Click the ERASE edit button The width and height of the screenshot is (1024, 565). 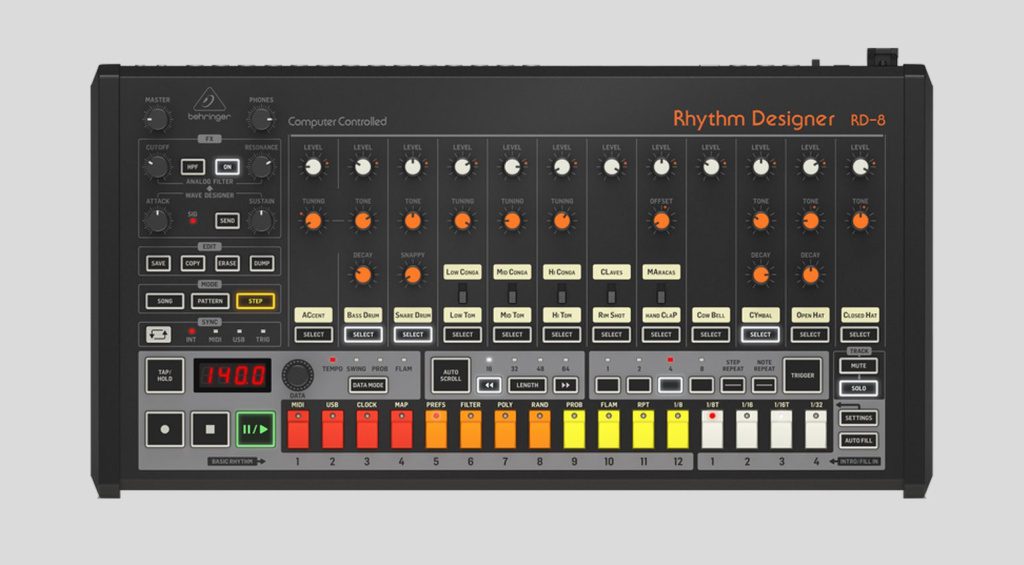pyautogui.click(x=227, y=263)
